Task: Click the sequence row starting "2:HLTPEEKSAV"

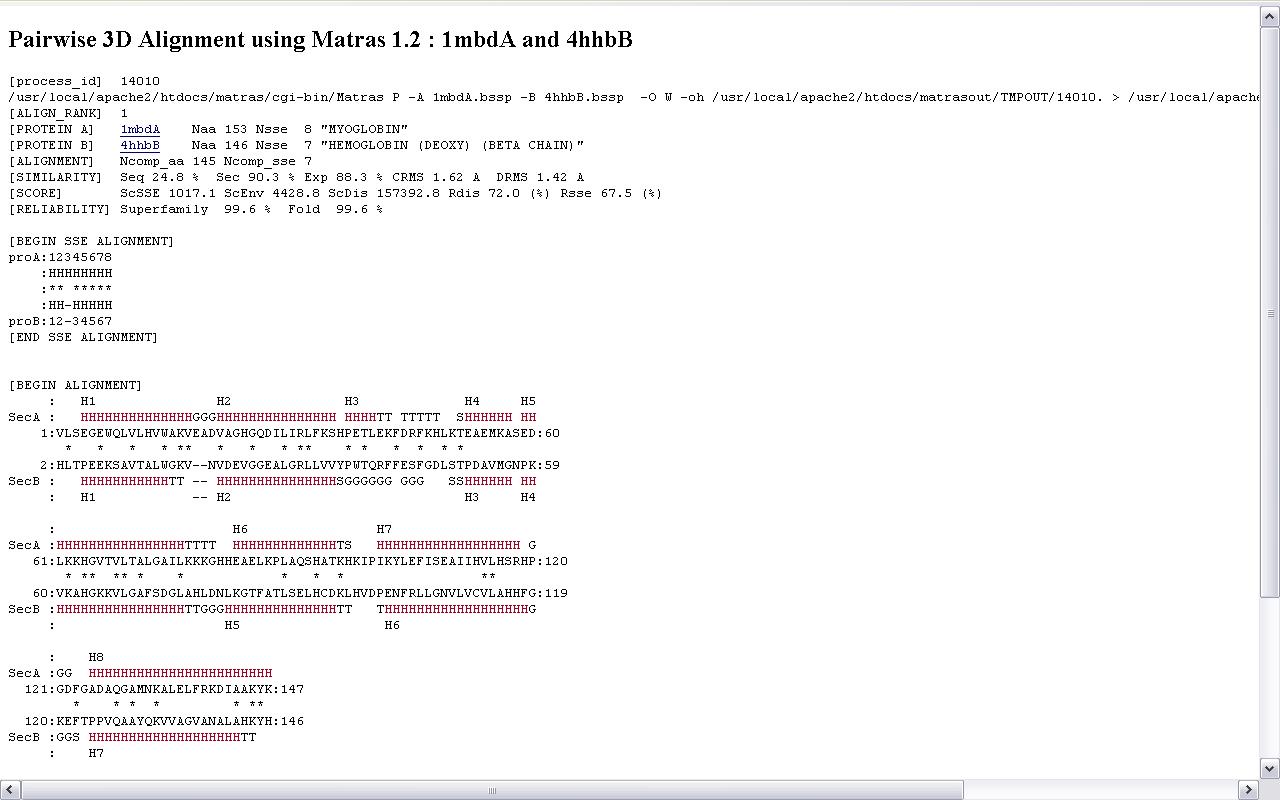Action: 300,465
